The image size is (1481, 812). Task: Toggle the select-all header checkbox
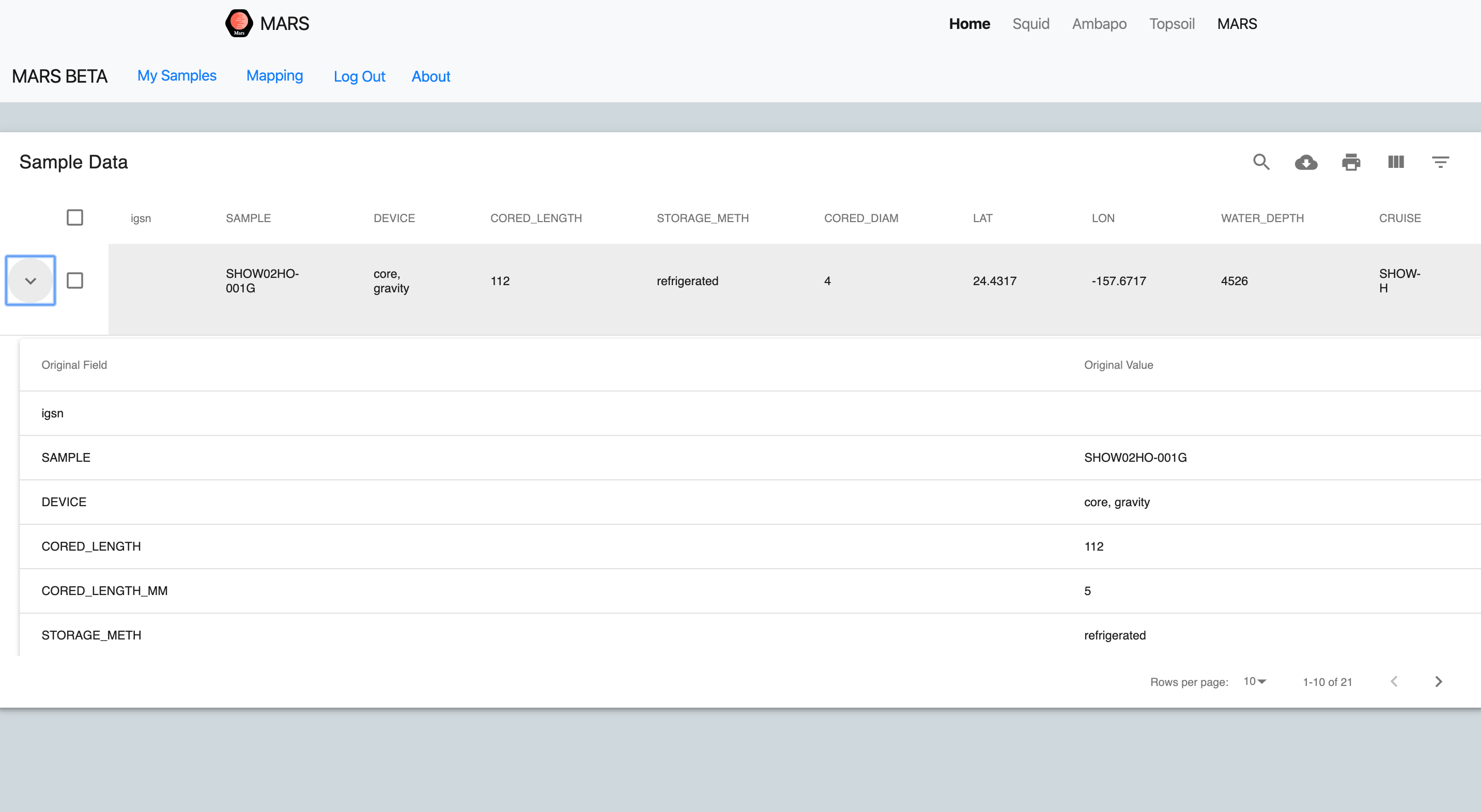[x=75, y=218]
